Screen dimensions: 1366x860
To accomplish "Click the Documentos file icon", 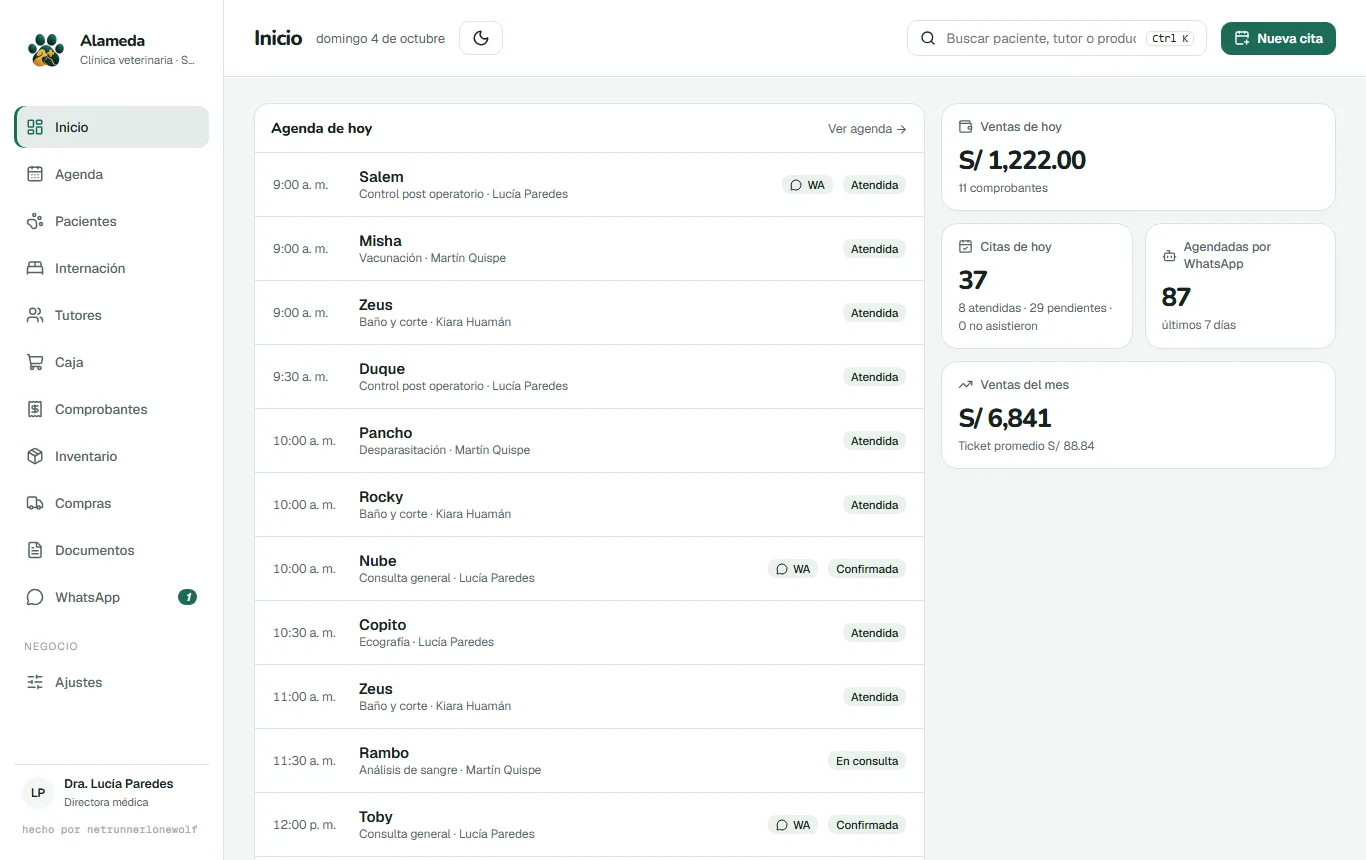I will [35, 550].
